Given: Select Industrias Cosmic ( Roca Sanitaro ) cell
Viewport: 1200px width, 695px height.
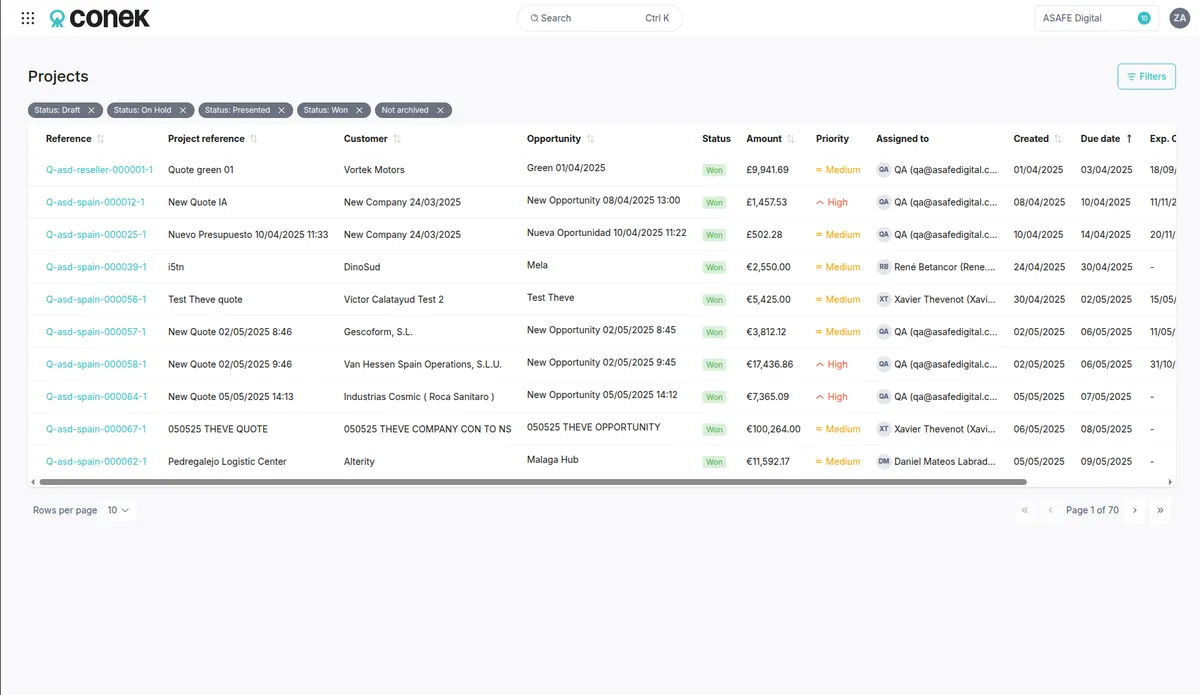Looking at the screenshot, I should (x=419, y=397).
